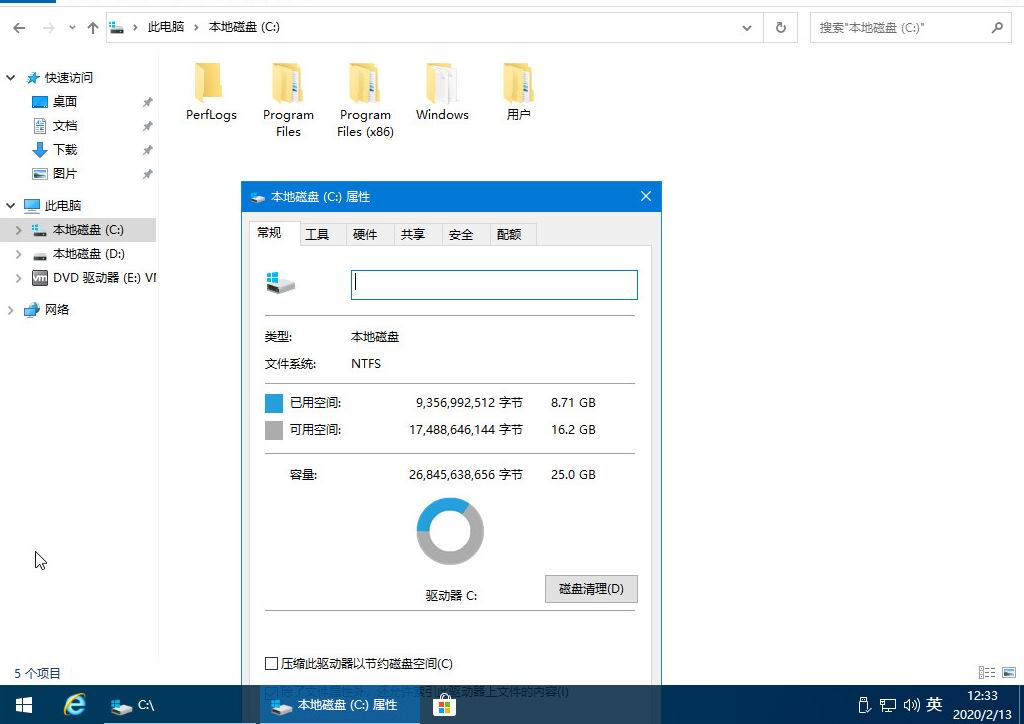Viewport: 1024px width, 724px height.
Task: Open the Program Files (x86) folder
Action: [365, 101]
